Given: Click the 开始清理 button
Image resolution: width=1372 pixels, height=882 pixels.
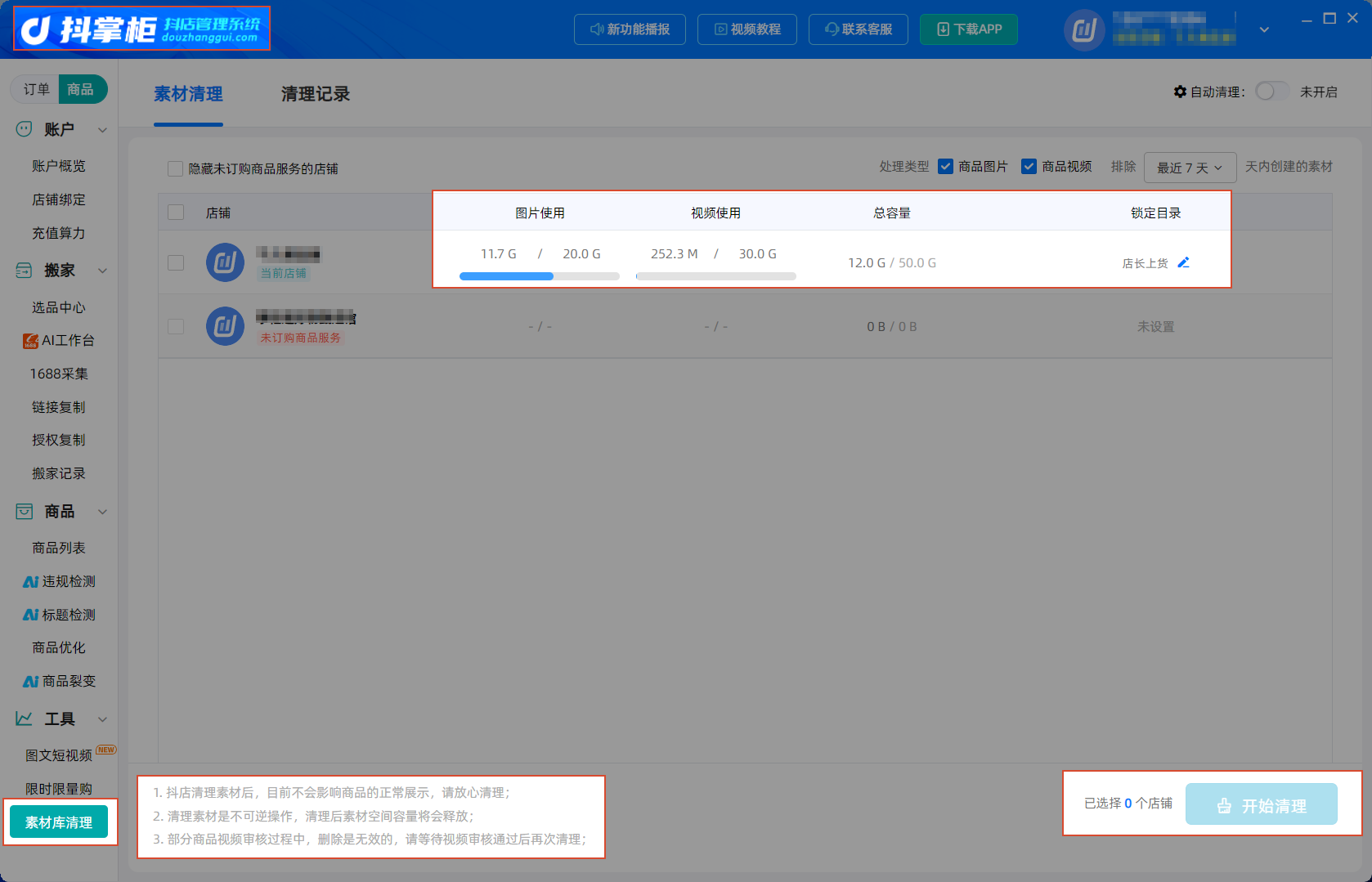Looking at the screenshot, I should point(1262,805).
